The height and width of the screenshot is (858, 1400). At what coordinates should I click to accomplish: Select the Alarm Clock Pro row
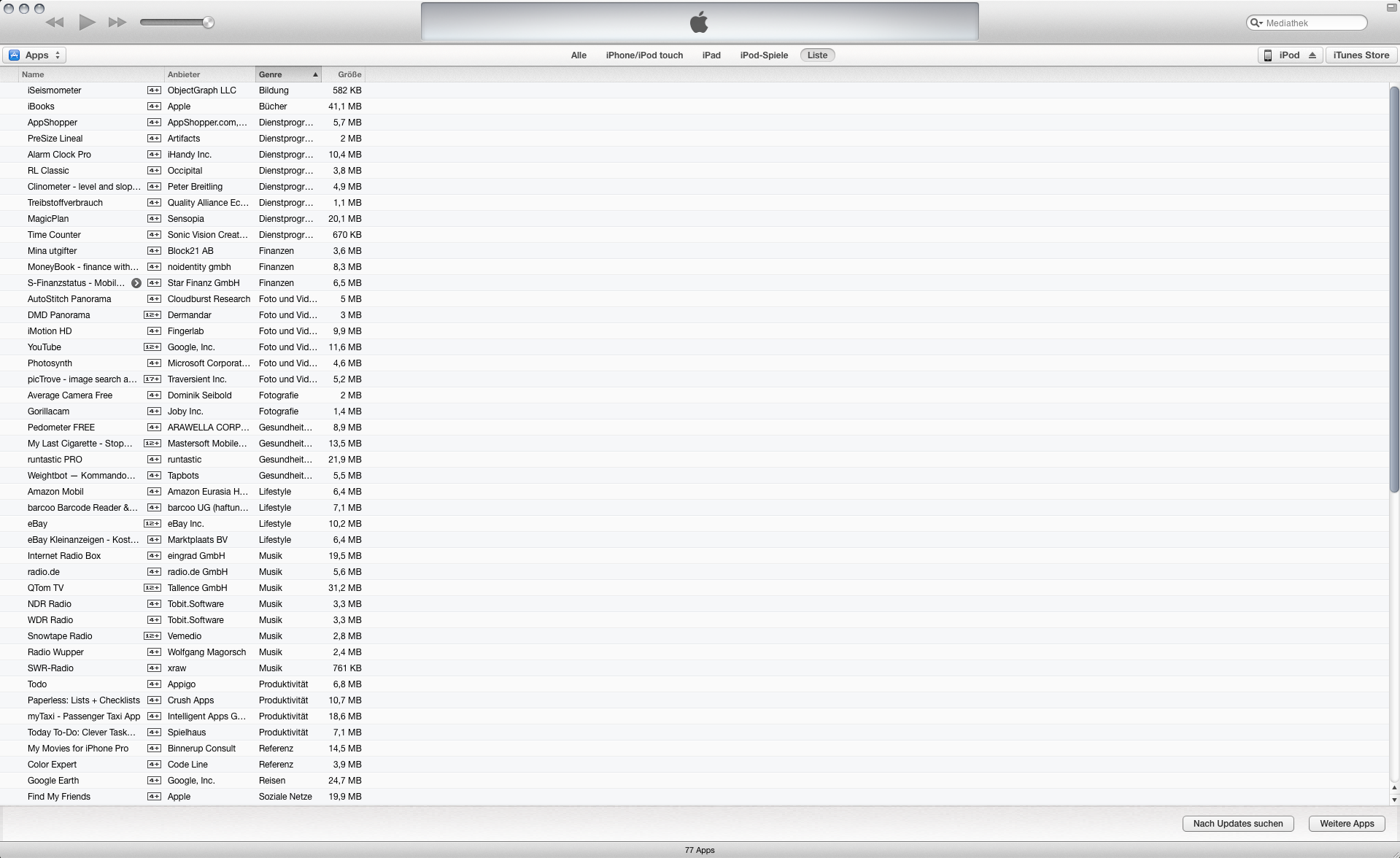coord(694,155)
